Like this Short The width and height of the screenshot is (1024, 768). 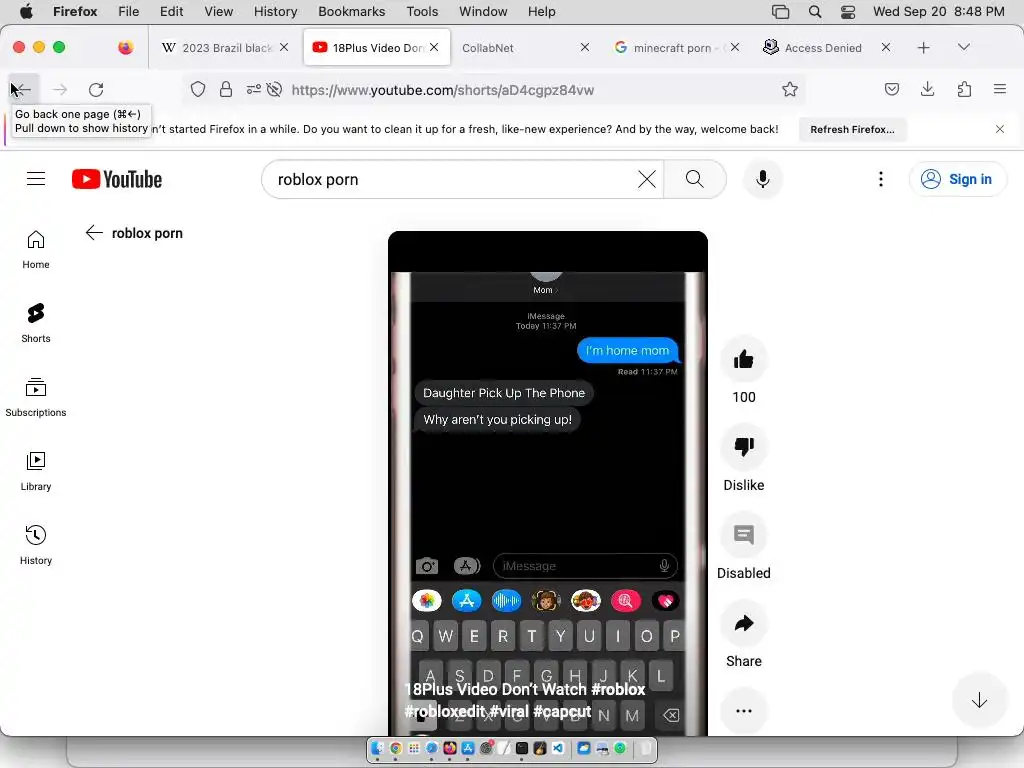743,359
